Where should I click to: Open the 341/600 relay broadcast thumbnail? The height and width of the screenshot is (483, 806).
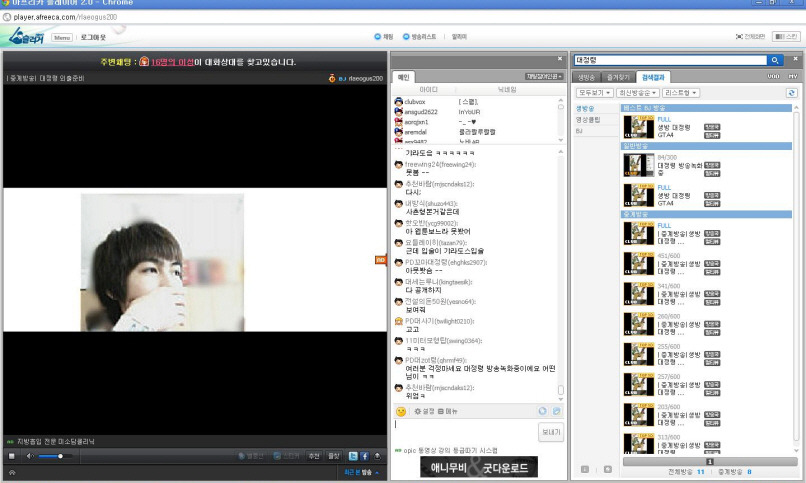click(638, 294)
